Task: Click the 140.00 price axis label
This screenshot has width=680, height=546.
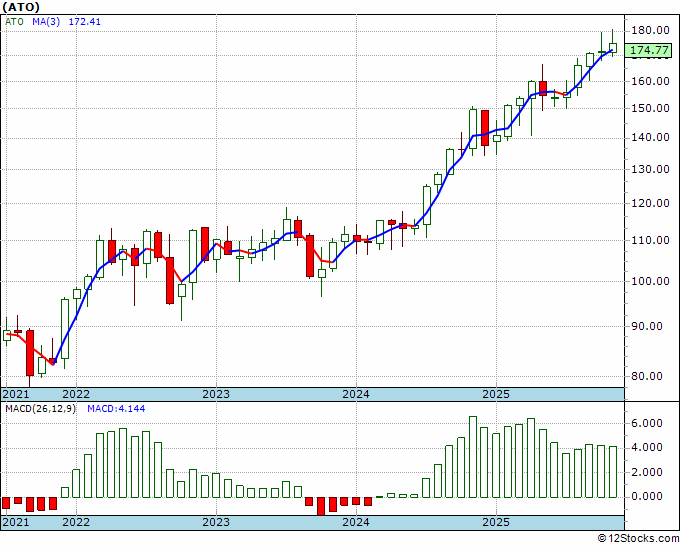Action: pos(650,137)
